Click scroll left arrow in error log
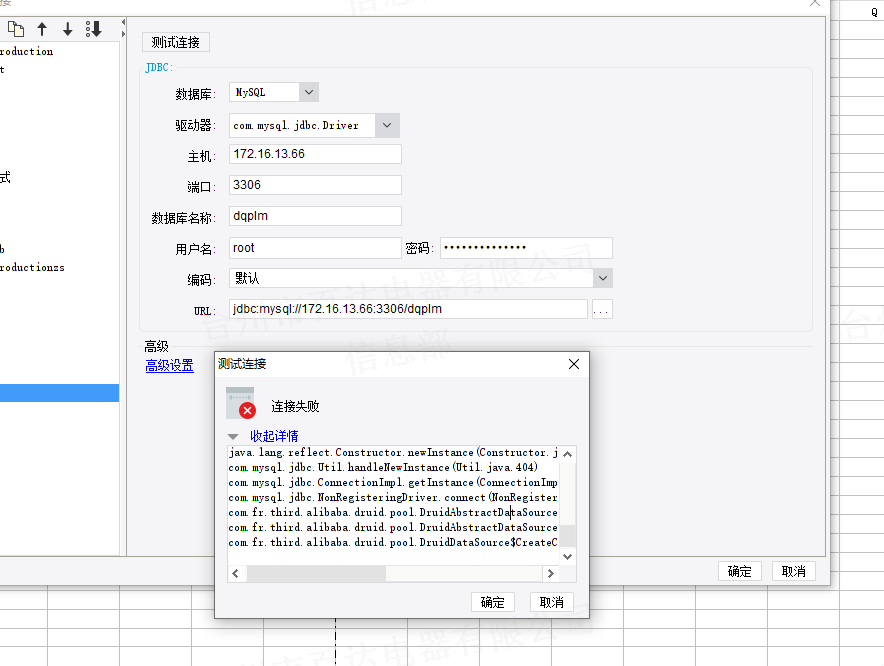The width and height of the screenshot is (884, 666). click(x=236, y=574)
